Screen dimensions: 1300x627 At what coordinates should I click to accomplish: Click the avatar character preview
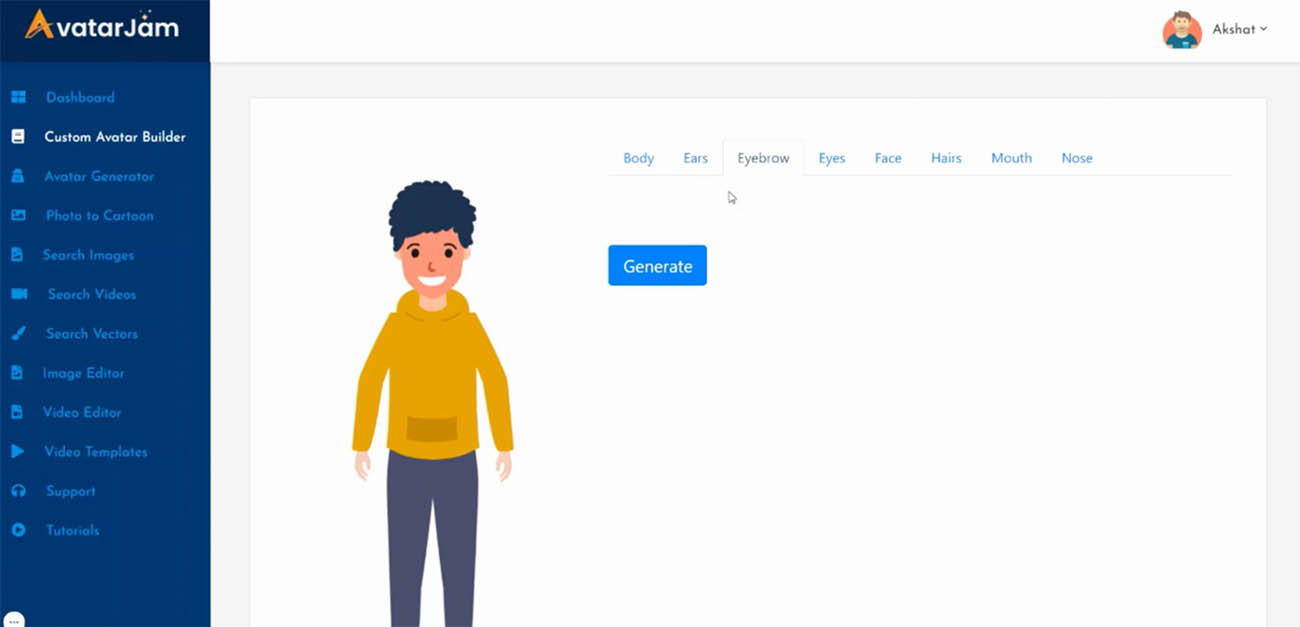433,403
